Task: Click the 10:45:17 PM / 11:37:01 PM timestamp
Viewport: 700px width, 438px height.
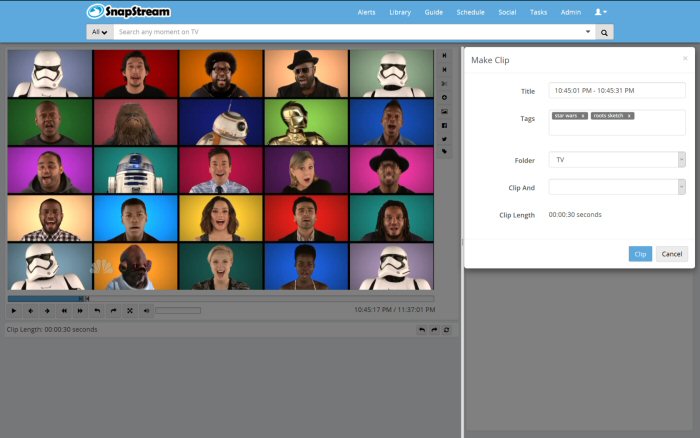Action: (395, 309)
